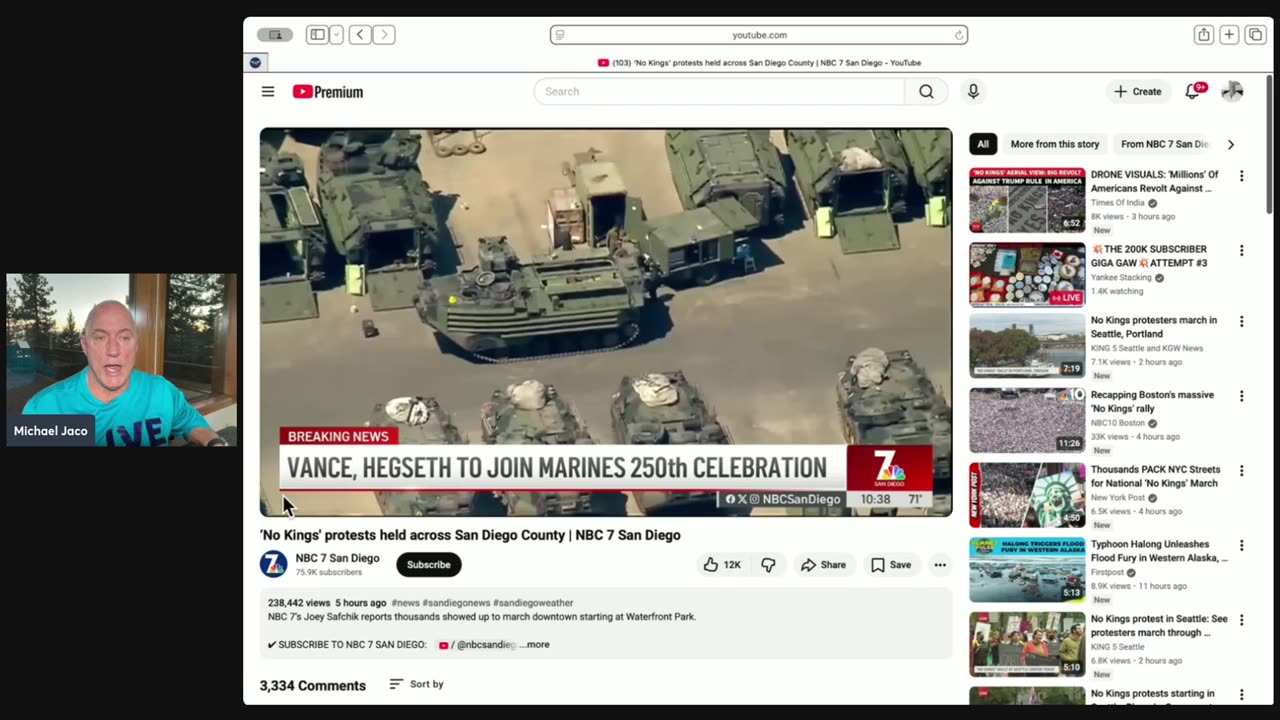This screenshot has height=720, width=1280.
Task: Open No Kings protest in Seattle thumbnail
Action: 1027,645
